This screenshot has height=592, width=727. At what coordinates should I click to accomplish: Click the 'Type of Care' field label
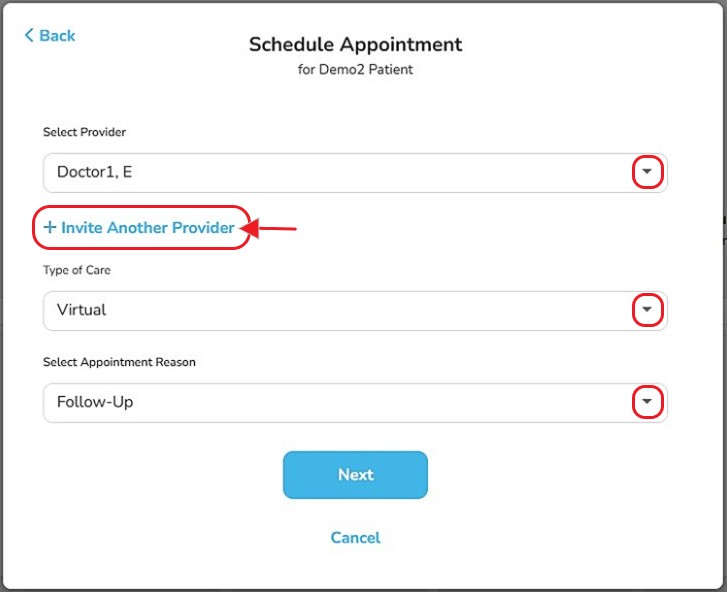click(x=75, y=270)
